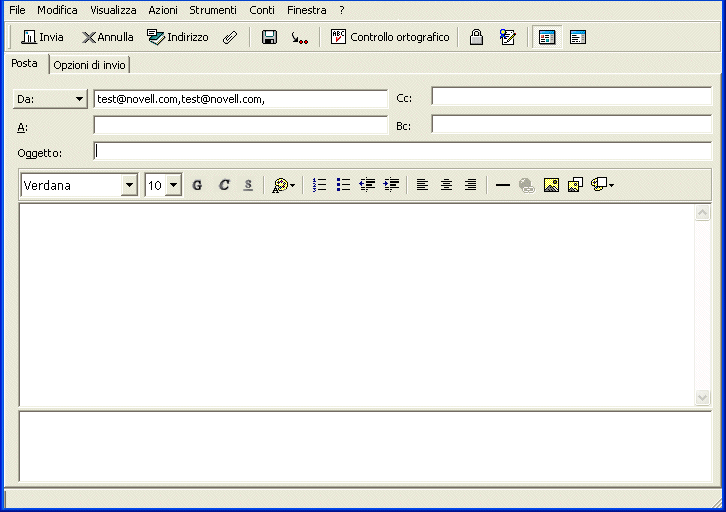This screenshot has width=726, height=512.
Task: Open the Finestra menu
Action: [307, 10]
